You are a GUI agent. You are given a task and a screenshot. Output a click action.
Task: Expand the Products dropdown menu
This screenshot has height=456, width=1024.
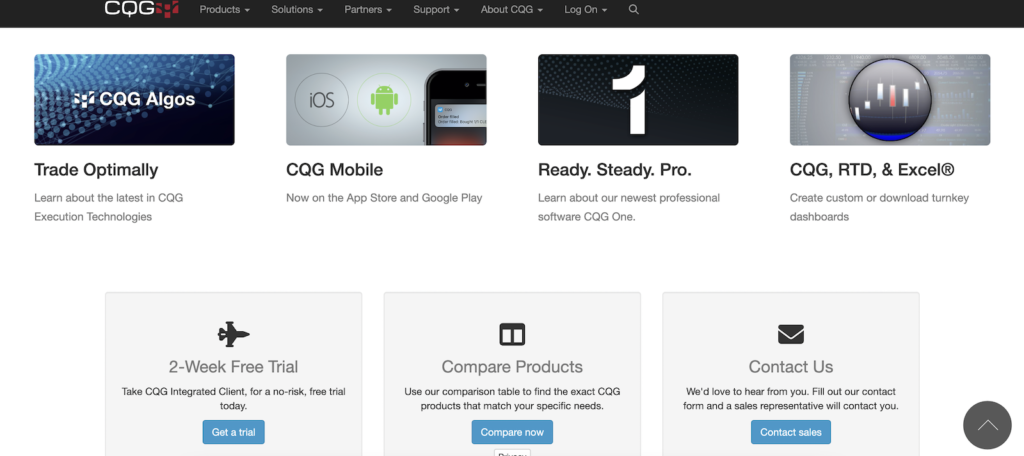point(225,10)
